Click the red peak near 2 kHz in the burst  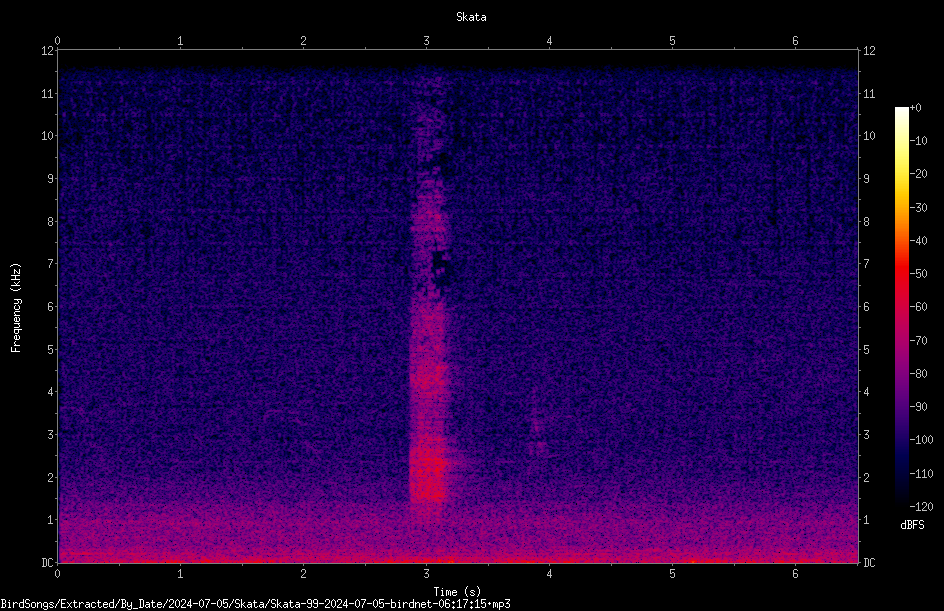(x=429, y=470)
